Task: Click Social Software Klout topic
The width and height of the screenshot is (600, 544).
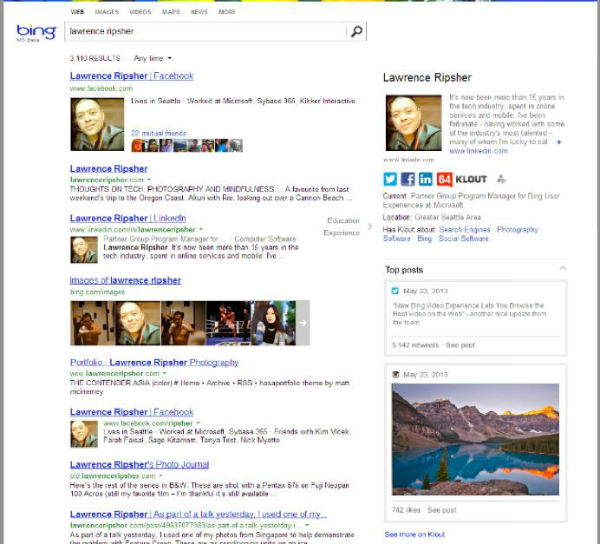Action: 463,238
